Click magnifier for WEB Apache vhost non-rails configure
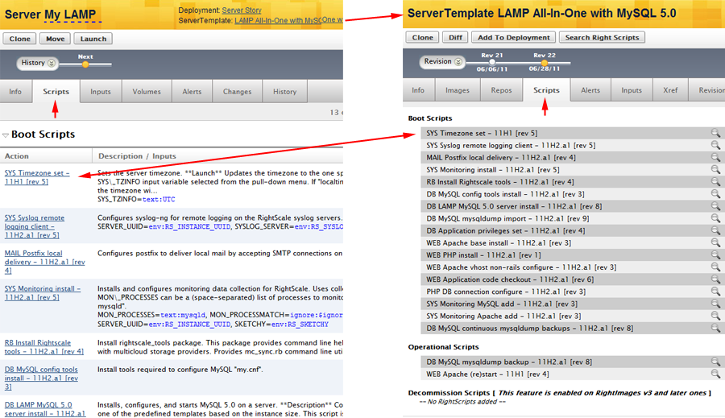Viewport: 725px width, 418px height. (715, 267)
